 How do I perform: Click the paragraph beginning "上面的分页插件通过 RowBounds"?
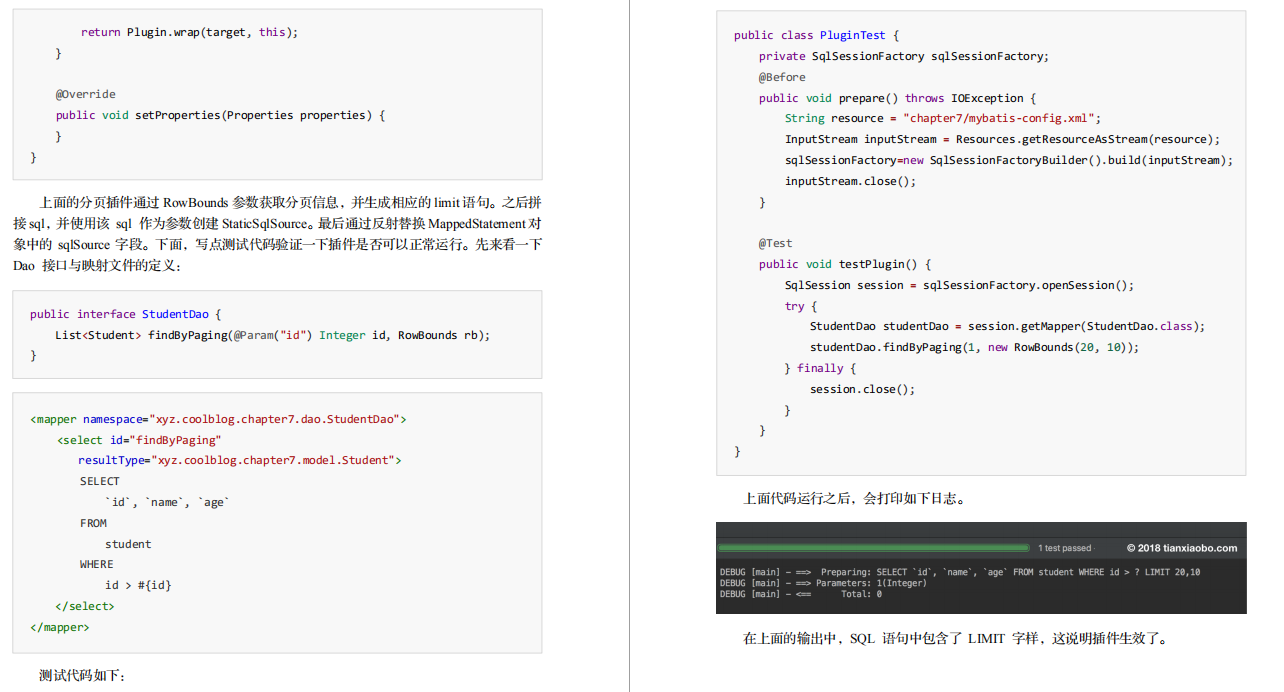coord(277,233)
